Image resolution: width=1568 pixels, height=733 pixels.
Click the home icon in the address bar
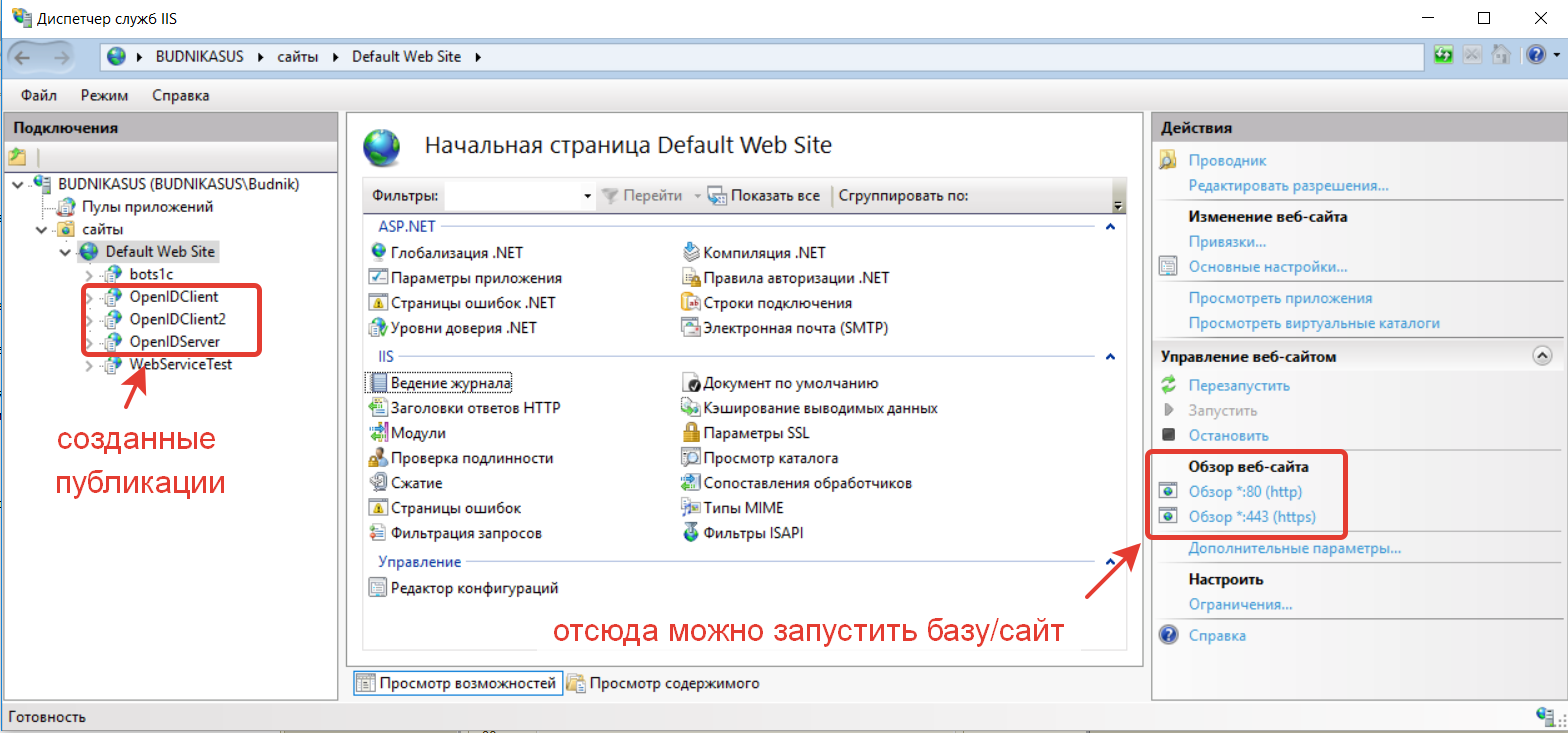coord(1500,56)
